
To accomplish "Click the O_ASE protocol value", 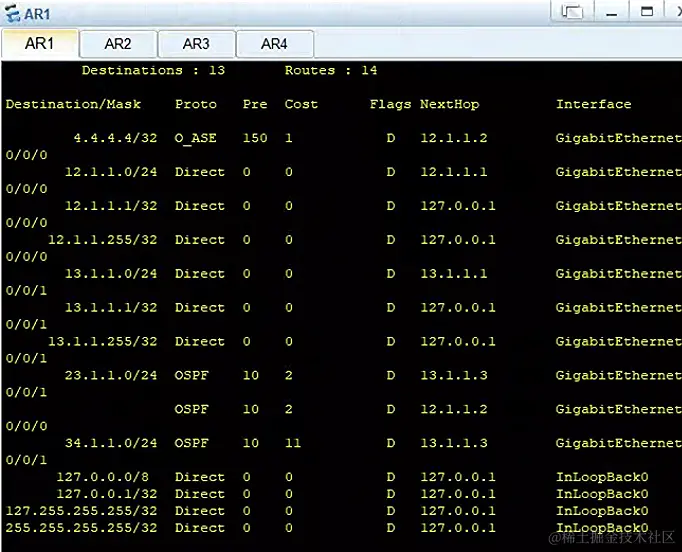I will click(195, 138).
